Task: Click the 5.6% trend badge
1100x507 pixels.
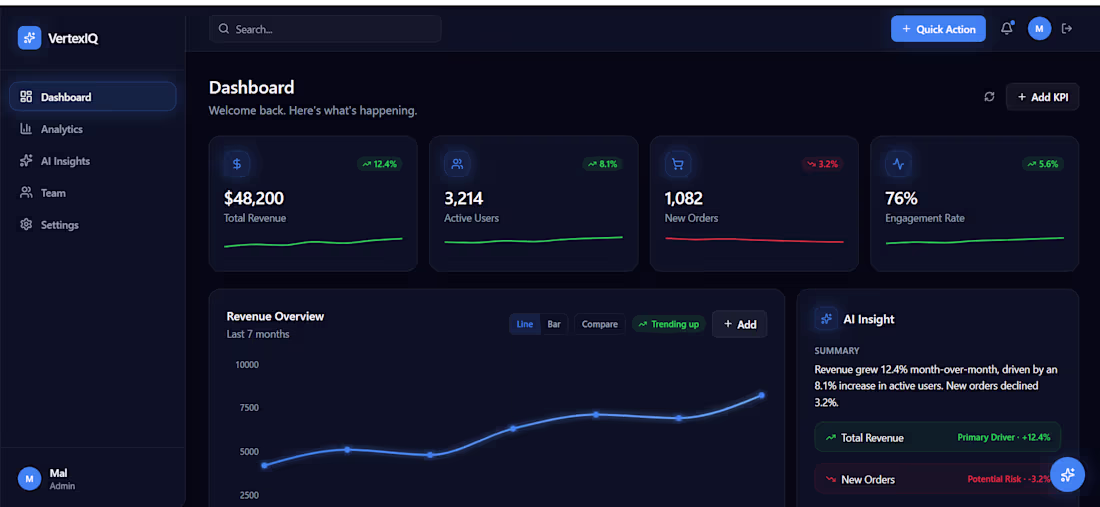Action: (1043, 164)
